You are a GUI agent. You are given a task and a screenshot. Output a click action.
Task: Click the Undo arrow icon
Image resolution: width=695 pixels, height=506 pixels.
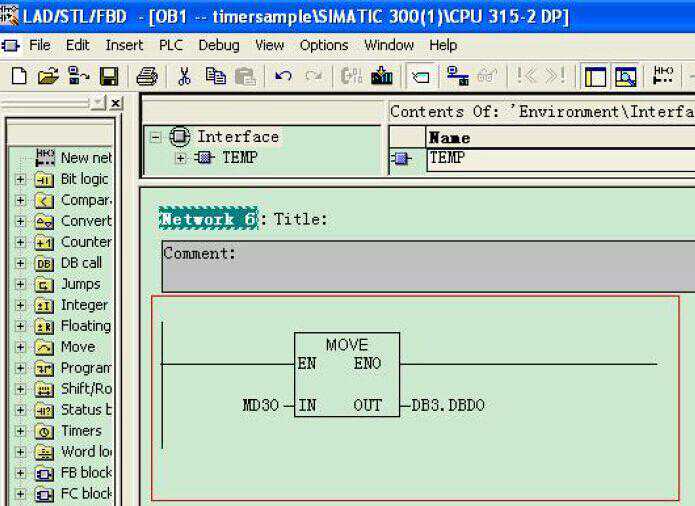[x=283, y=76]
